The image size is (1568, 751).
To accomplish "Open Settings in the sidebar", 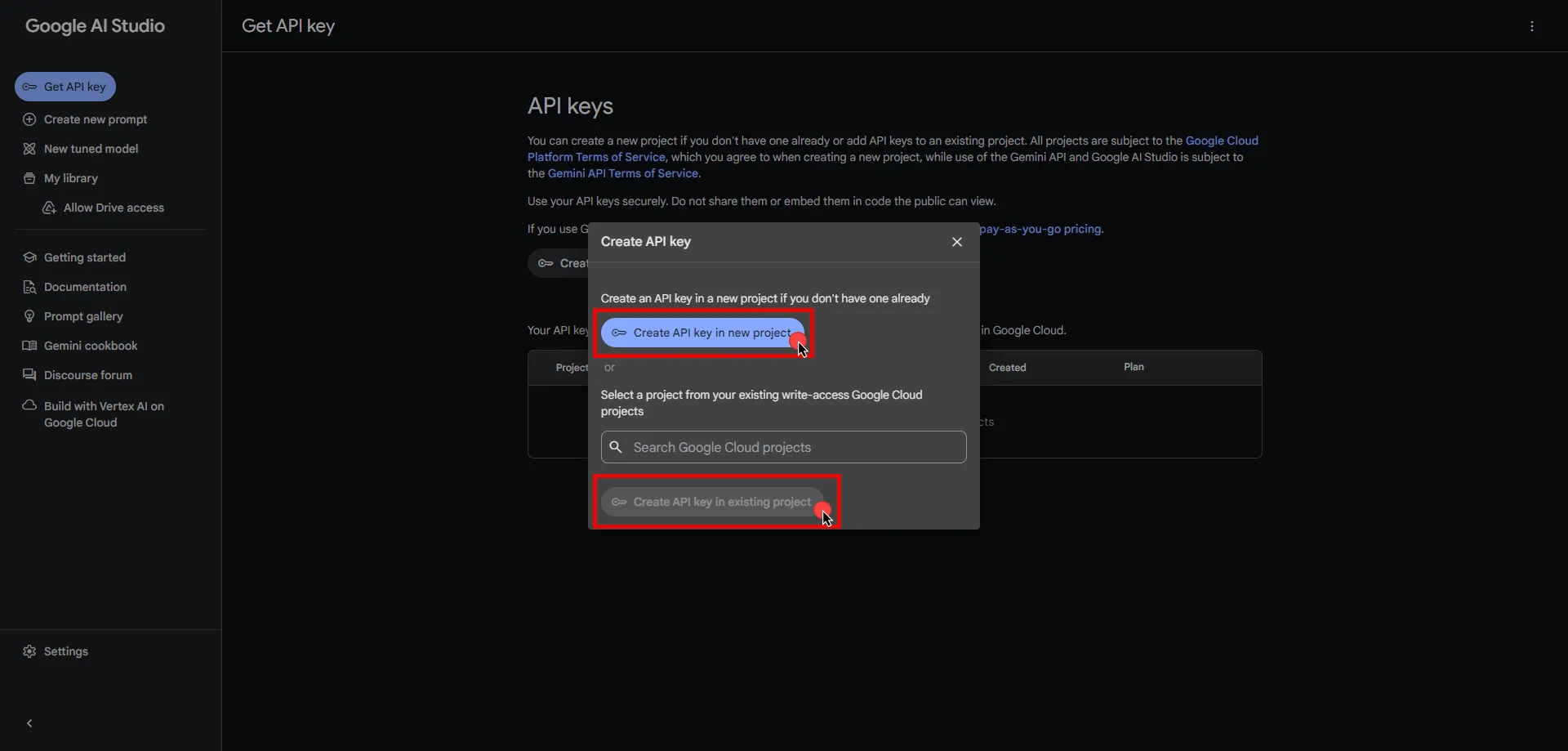I will point(65,650).
